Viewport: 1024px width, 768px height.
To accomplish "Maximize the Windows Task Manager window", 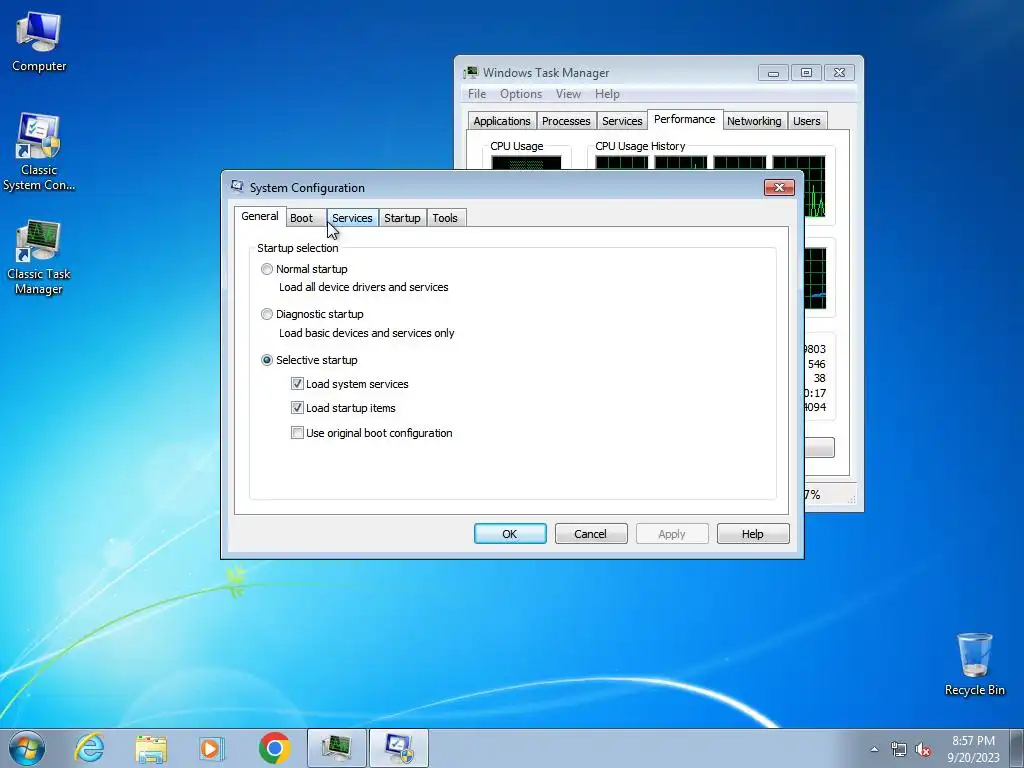I will pos(807,72).
